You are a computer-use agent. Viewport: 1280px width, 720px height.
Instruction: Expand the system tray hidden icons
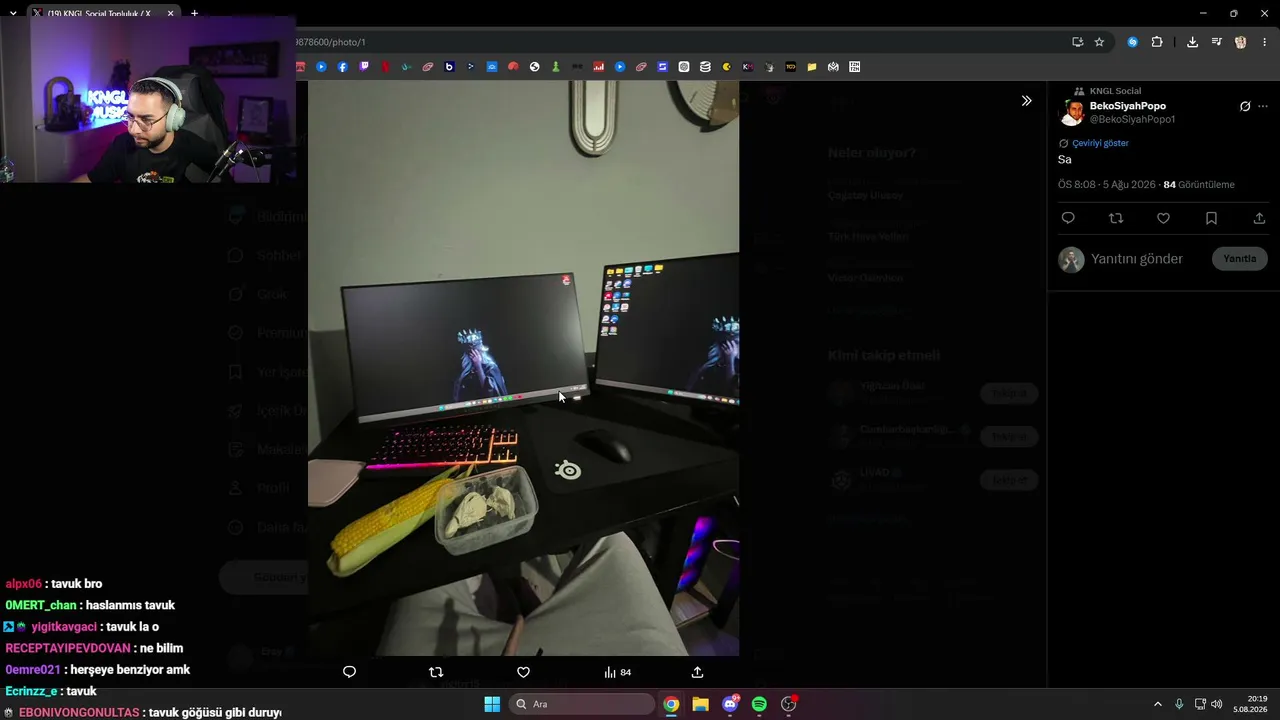point(1158,704)
